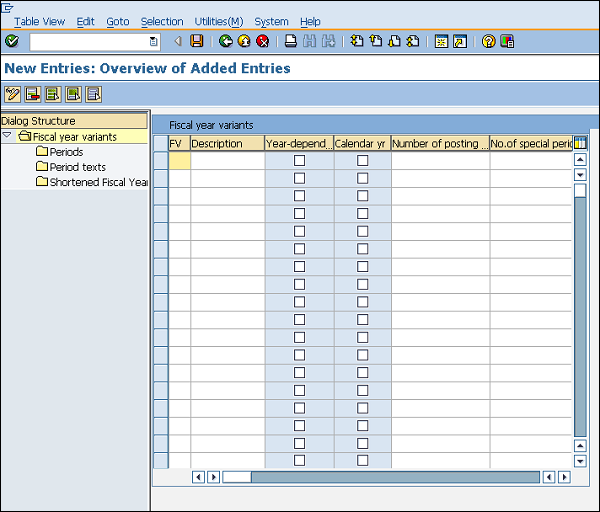
Task: Click the Description column header
Action: click(227, 143)
